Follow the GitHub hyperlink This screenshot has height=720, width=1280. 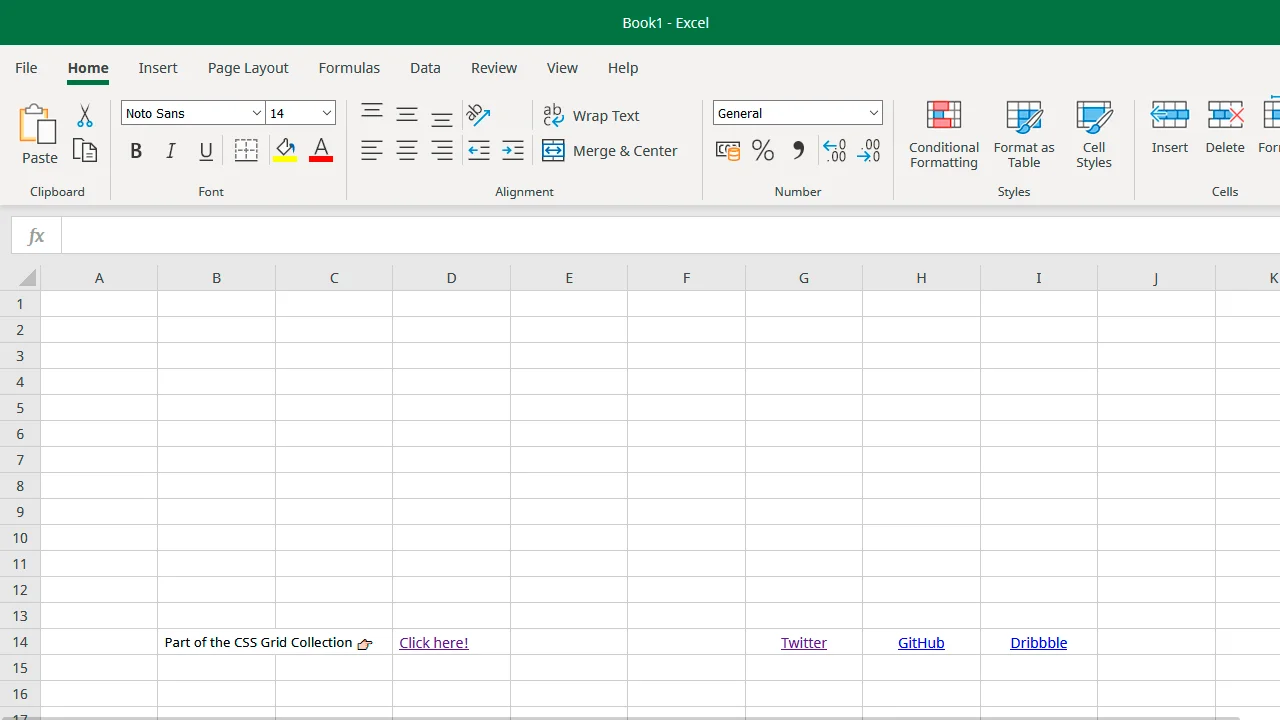click(920, 642)
